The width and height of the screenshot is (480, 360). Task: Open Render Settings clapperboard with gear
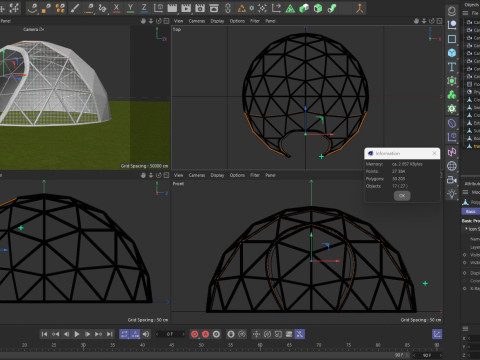(x=200, y=8)
